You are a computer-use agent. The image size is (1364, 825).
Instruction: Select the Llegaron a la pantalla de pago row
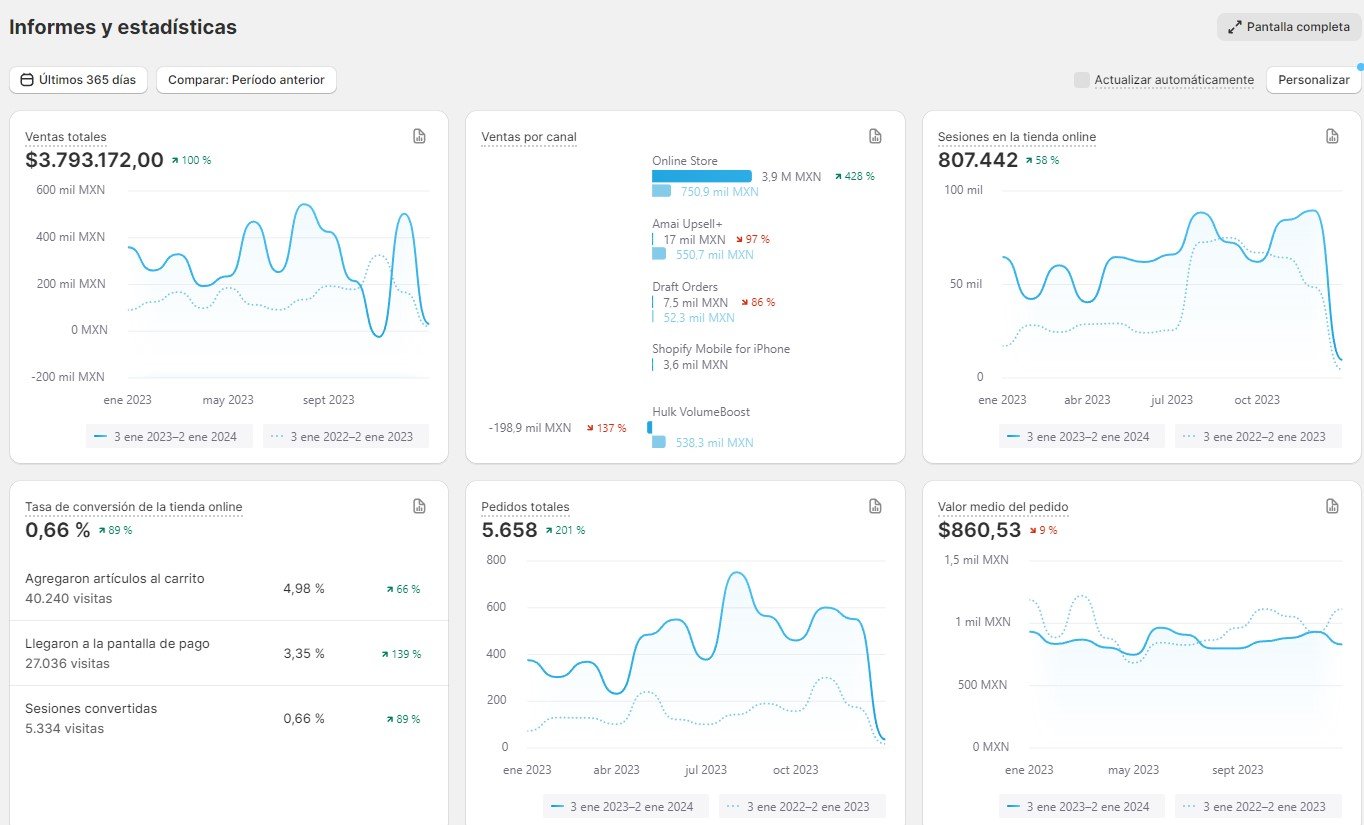228,653
